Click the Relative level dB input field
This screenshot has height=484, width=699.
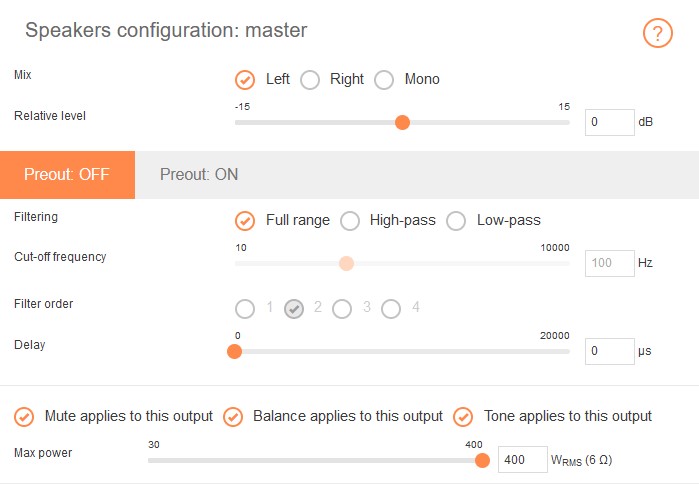[x=609, y=123]
